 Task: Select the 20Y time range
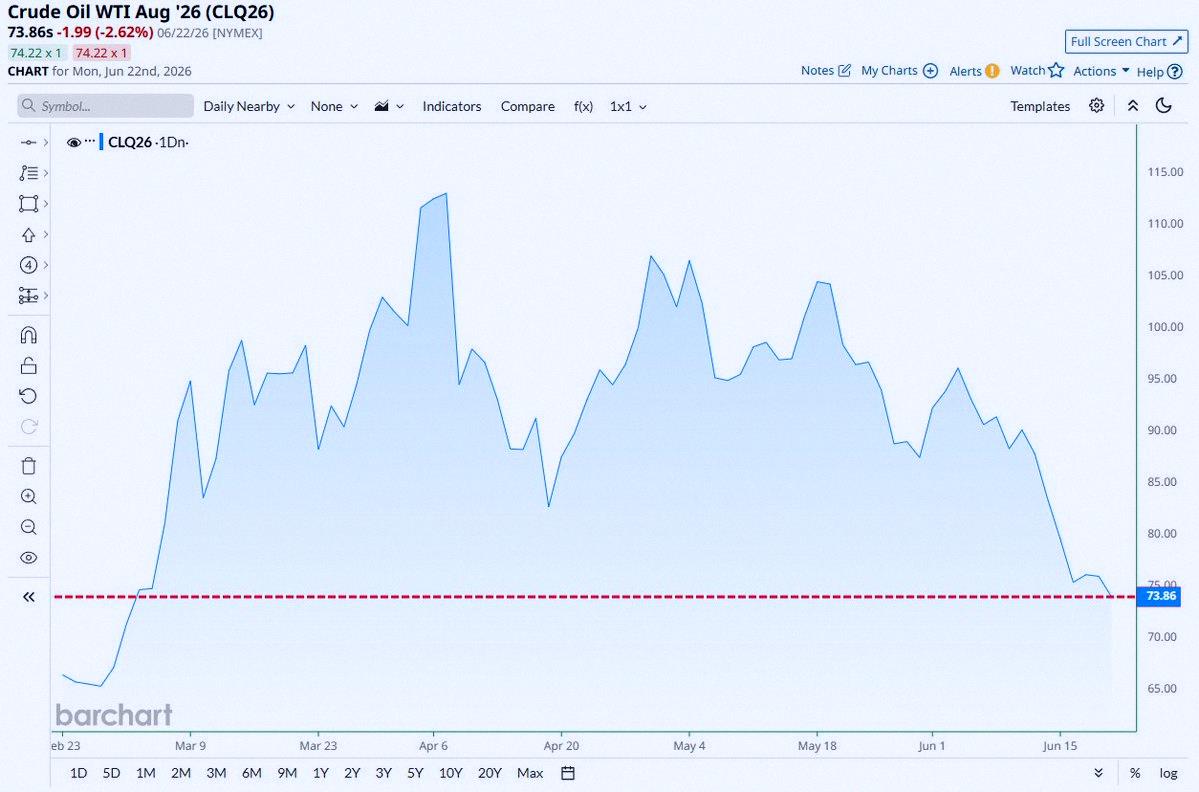click(489, 773)
